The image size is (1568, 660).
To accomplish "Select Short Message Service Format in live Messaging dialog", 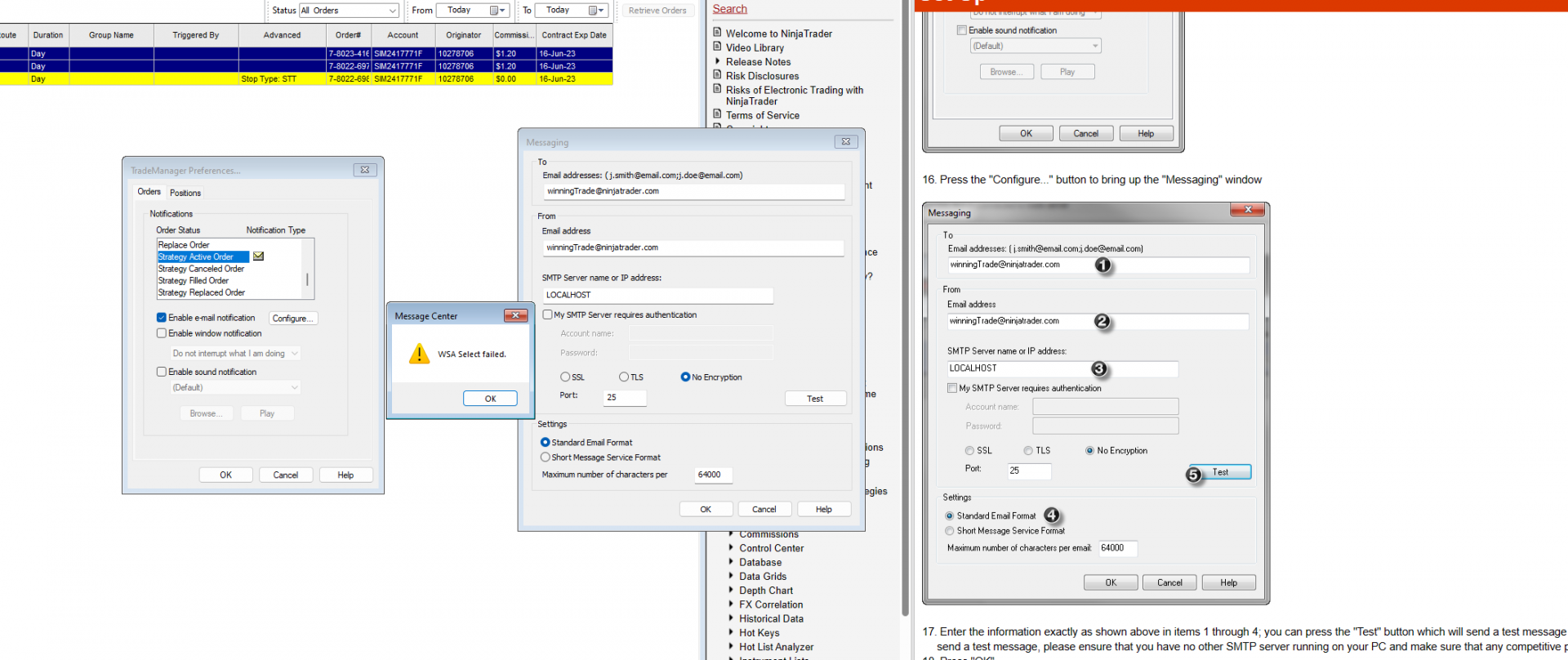I will point(546,457).
